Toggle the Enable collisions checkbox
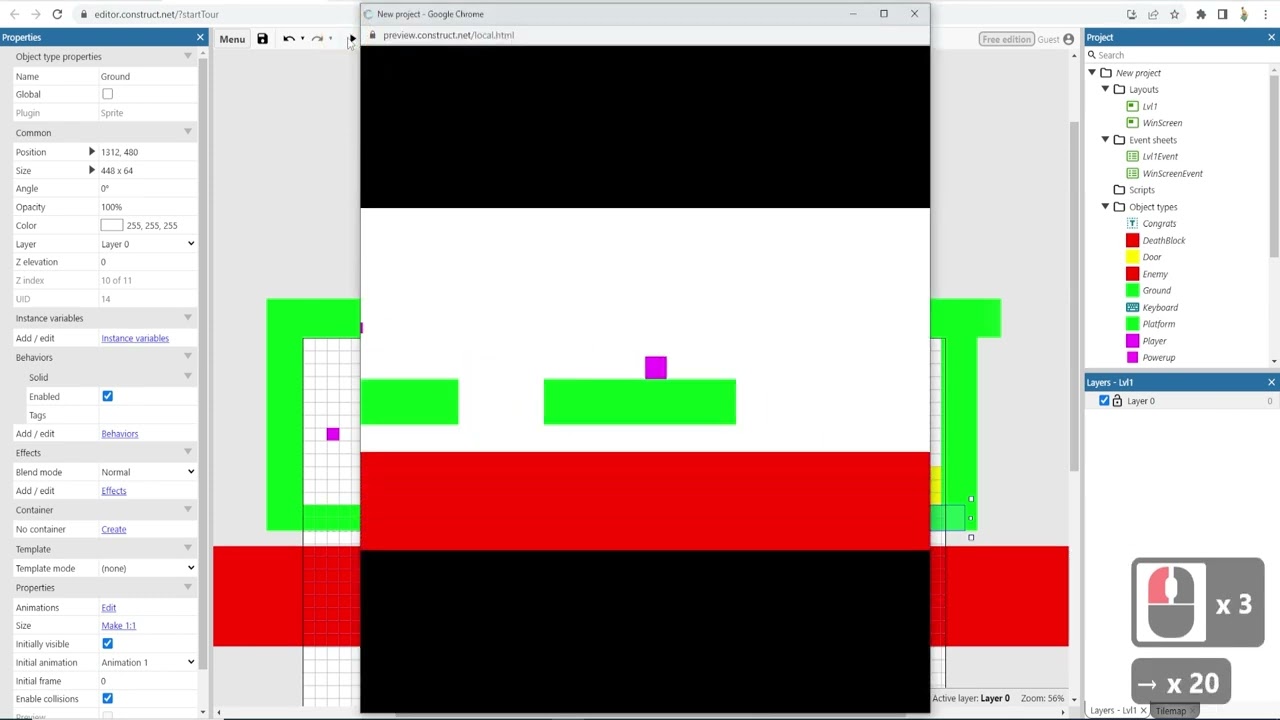Screen dimensions: 1280x720 tap(107, 699)
